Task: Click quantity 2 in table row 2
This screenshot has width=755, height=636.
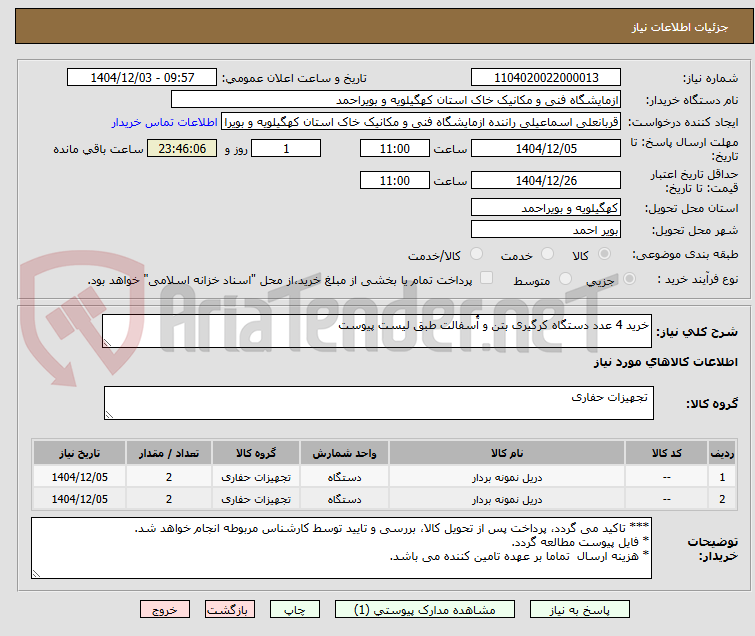Action: coord(169,499)
